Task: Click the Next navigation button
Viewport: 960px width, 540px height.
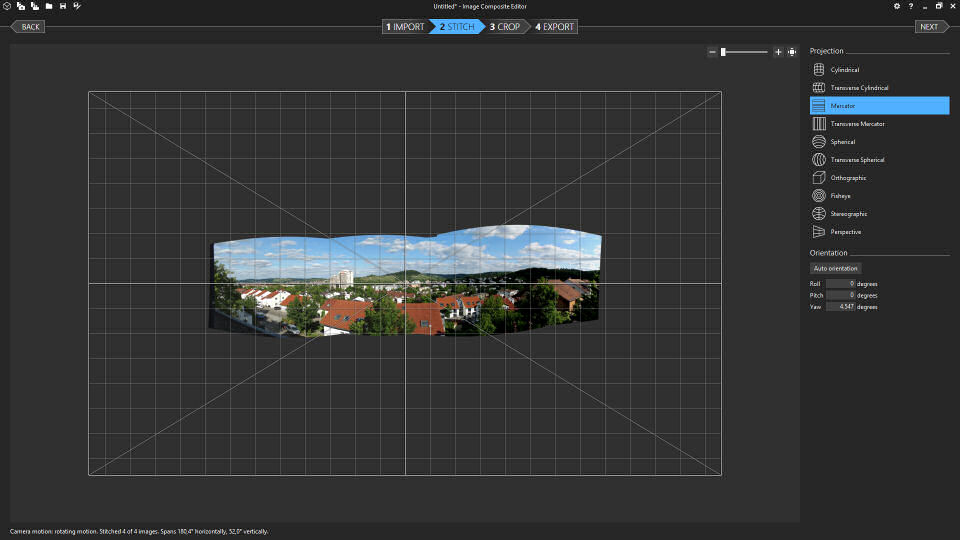Action: tap(929, 27)
